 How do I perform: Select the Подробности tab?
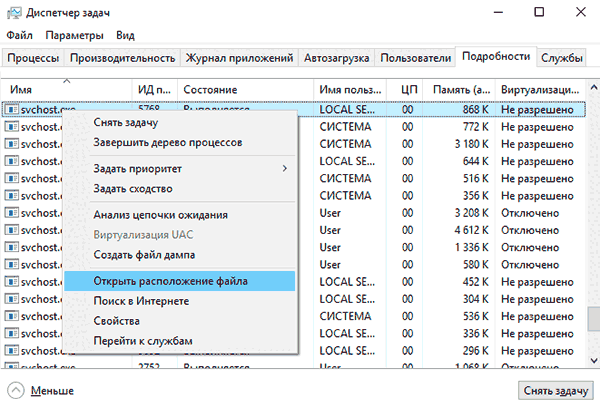click(496, 57)
